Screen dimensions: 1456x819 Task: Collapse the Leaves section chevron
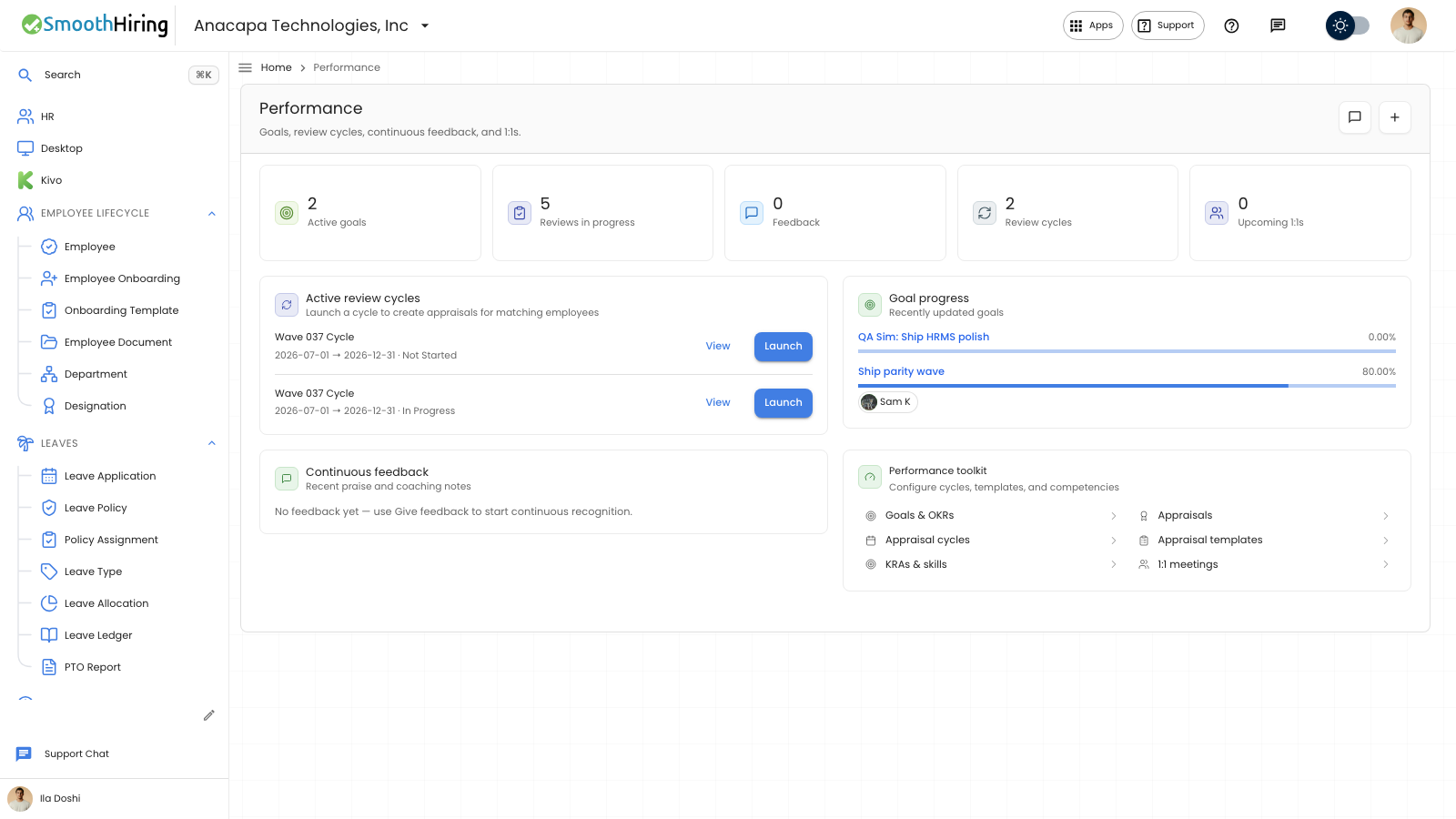[x=212, y=443]
